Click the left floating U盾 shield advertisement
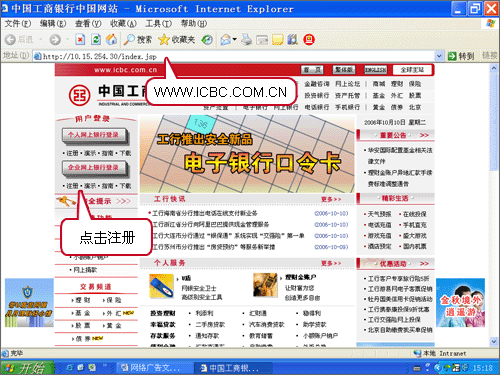Image resolution: width=500 pixels, height=375 pixels. (x=29, y=303)
